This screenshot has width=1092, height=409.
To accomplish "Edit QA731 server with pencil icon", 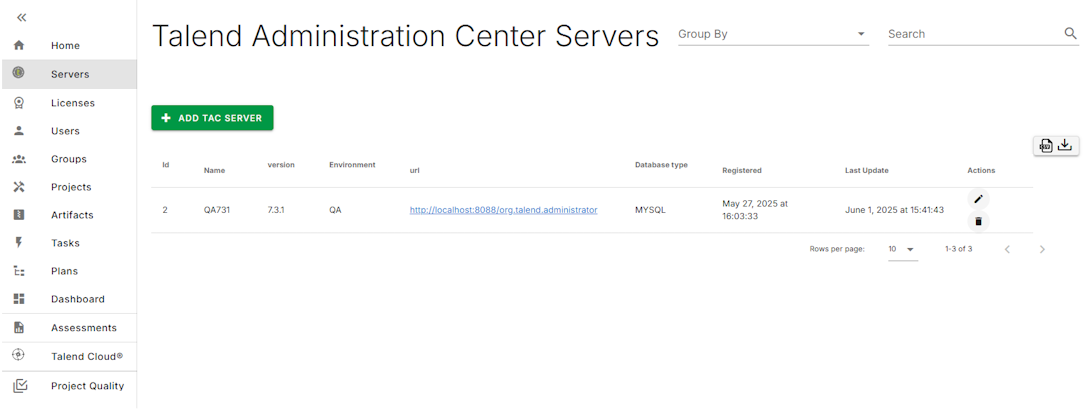I will pyautogui.click(x=978, y=199).
